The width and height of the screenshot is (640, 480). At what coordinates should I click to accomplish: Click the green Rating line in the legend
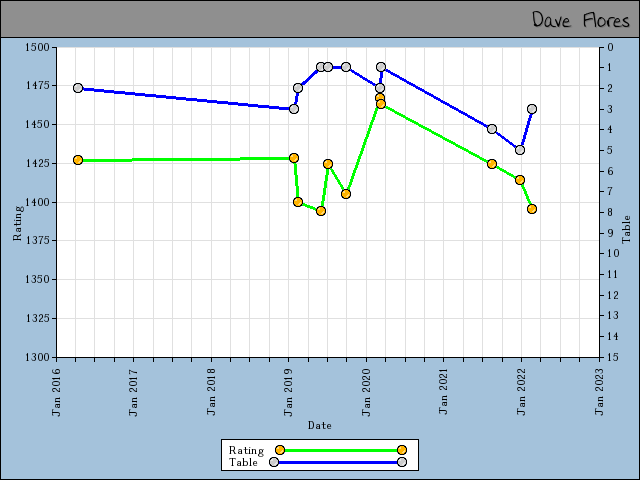click(340, 450)
